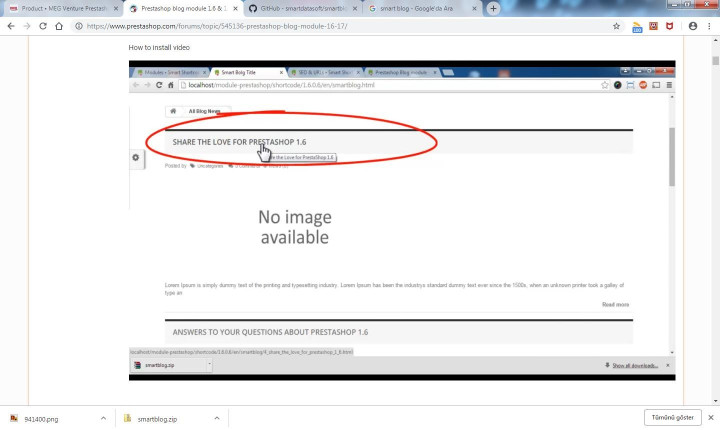Image resolution: width=720 pixels, height=430 pixels.
Task: Expand options chevron for 941400.png download
Action: click(103, 418)
